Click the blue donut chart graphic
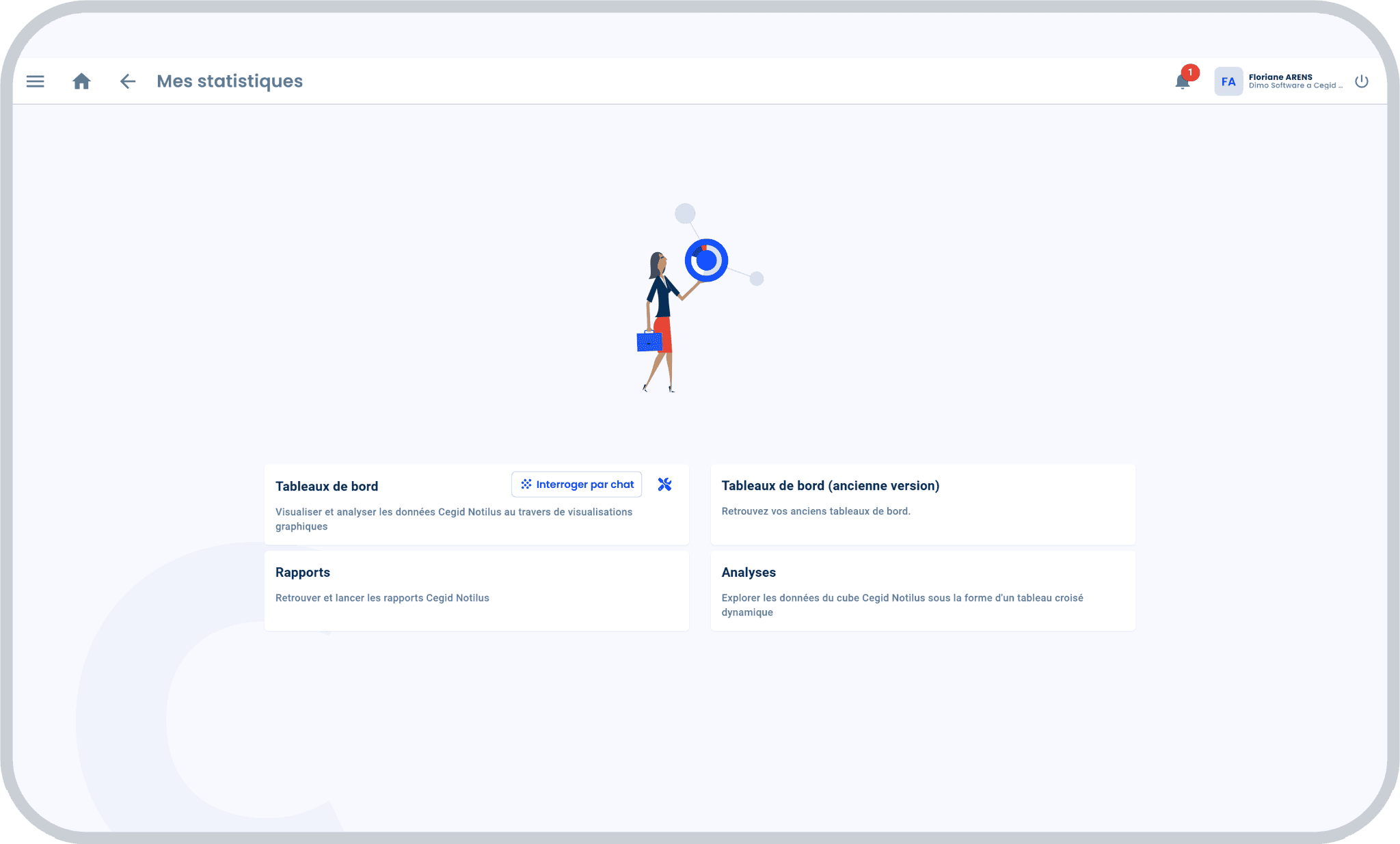 click(706, 260)
